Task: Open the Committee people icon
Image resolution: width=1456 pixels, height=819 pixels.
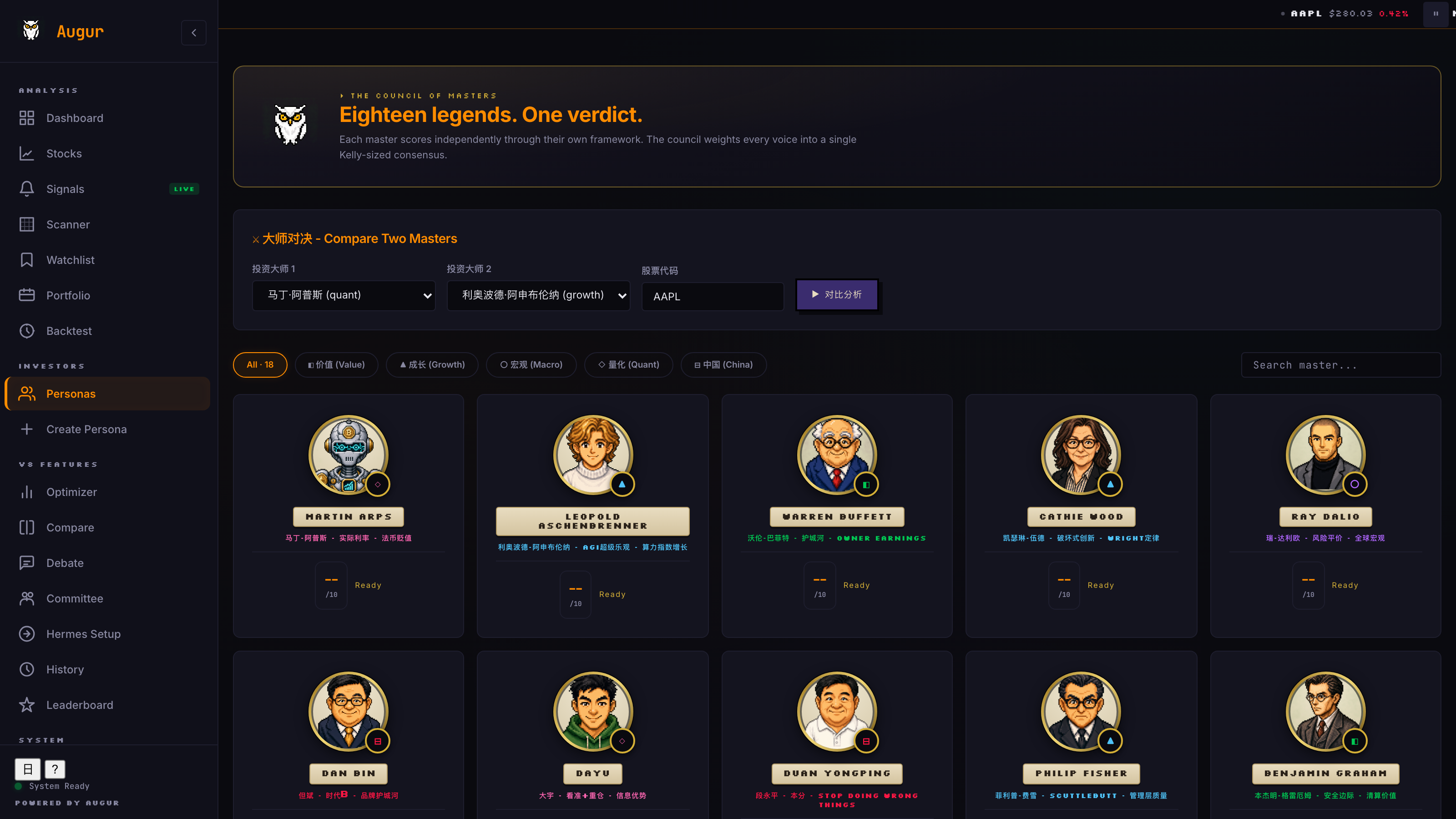Action: (x=26, y=599)
